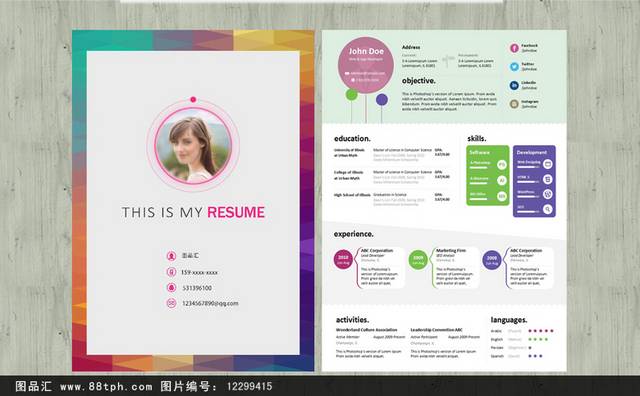Click the Software skill icon below Ai

click(502, 196)
